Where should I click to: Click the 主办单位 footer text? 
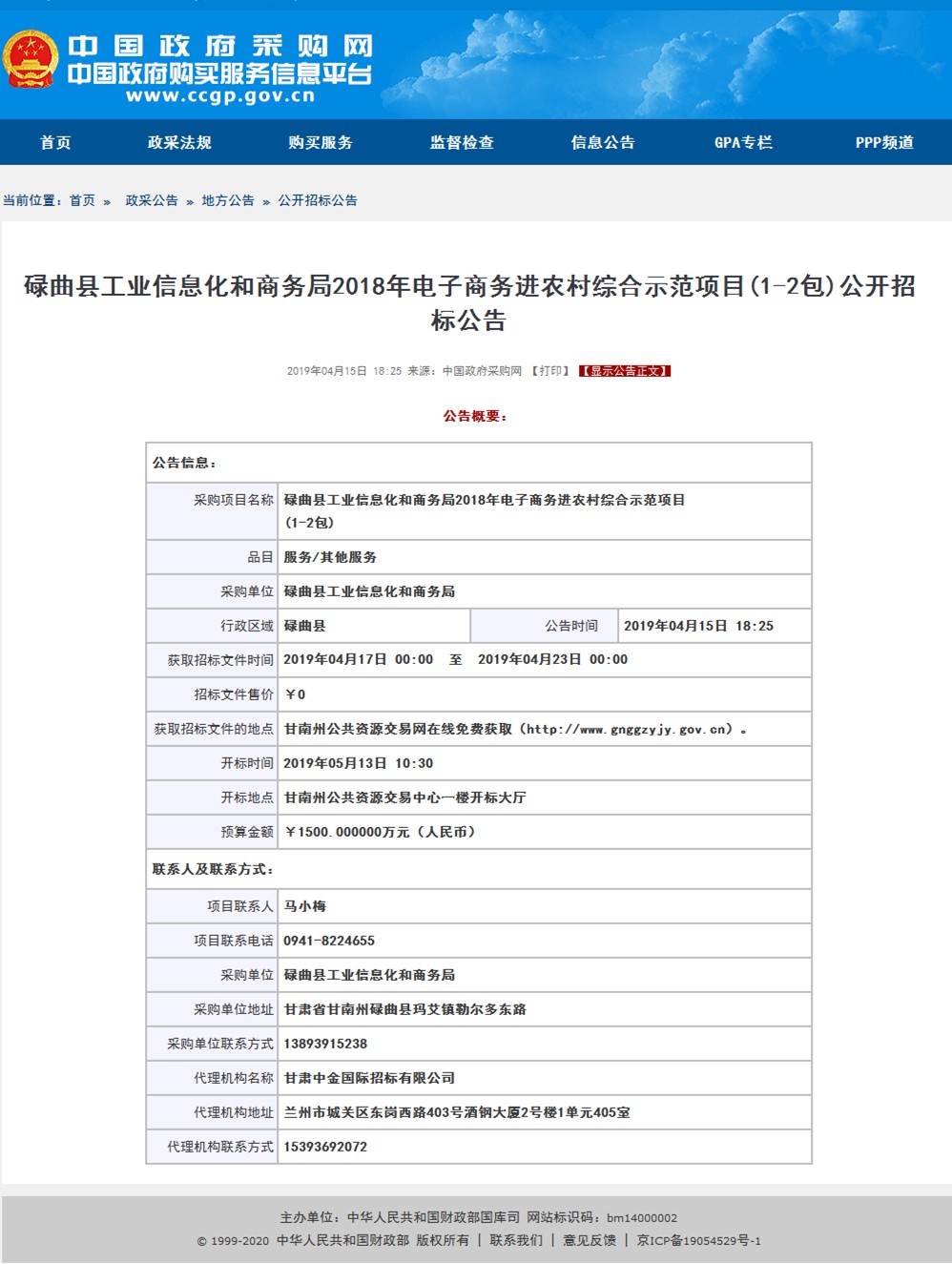(400, 1217)
